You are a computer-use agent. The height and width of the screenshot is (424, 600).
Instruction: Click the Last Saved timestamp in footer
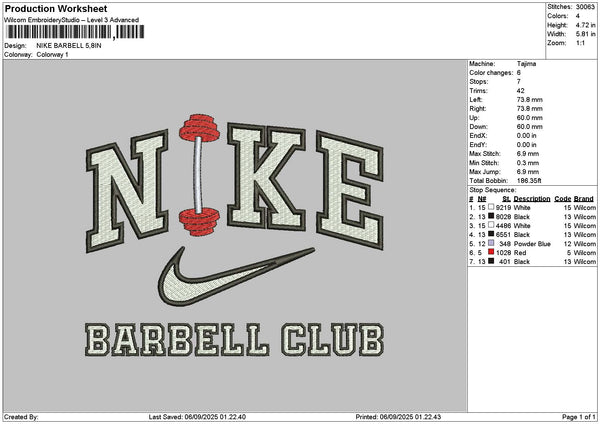[x=197, y=417]
